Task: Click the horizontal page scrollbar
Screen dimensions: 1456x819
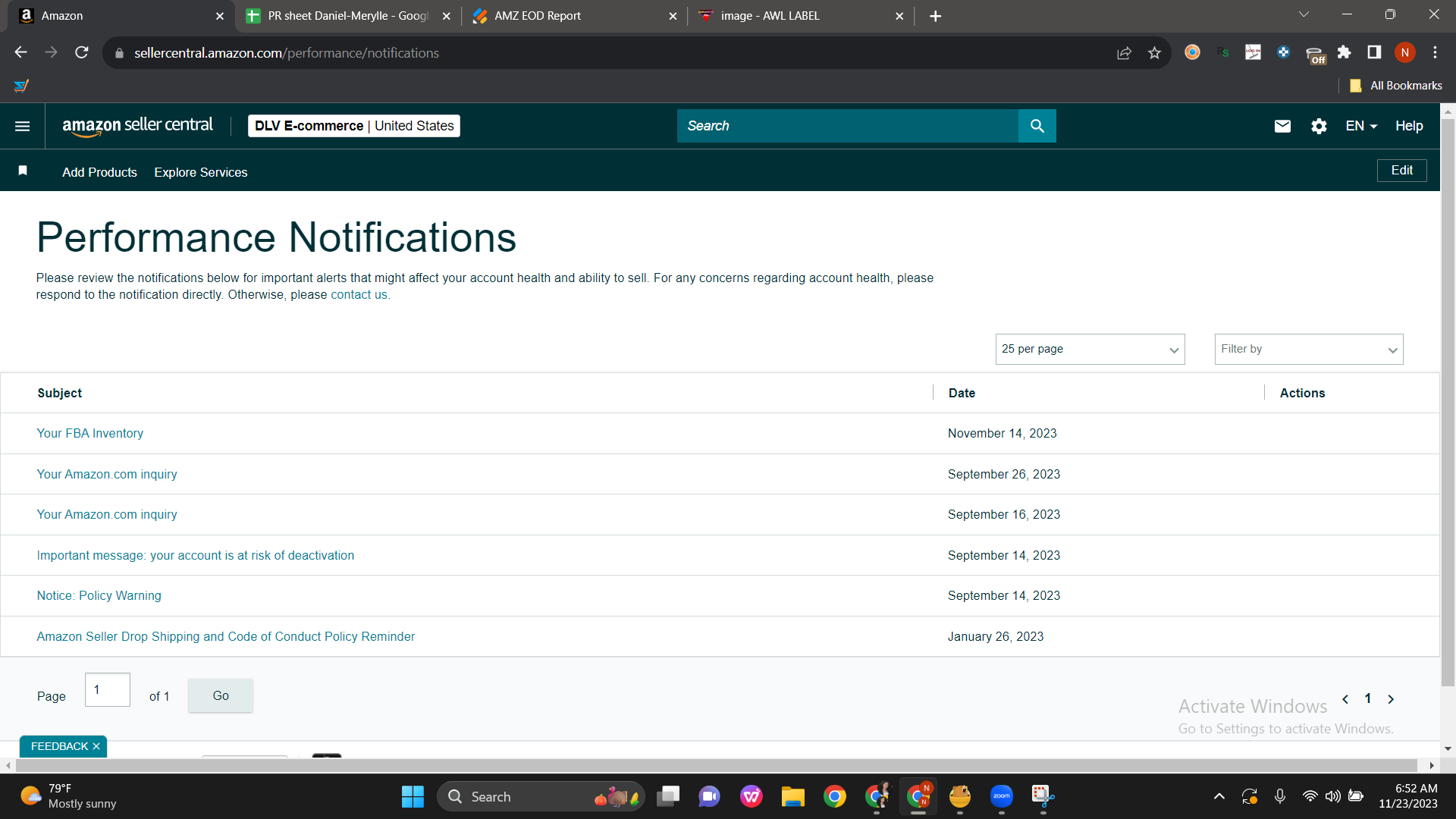Action: pyautogui.click(x=716, y=766)
